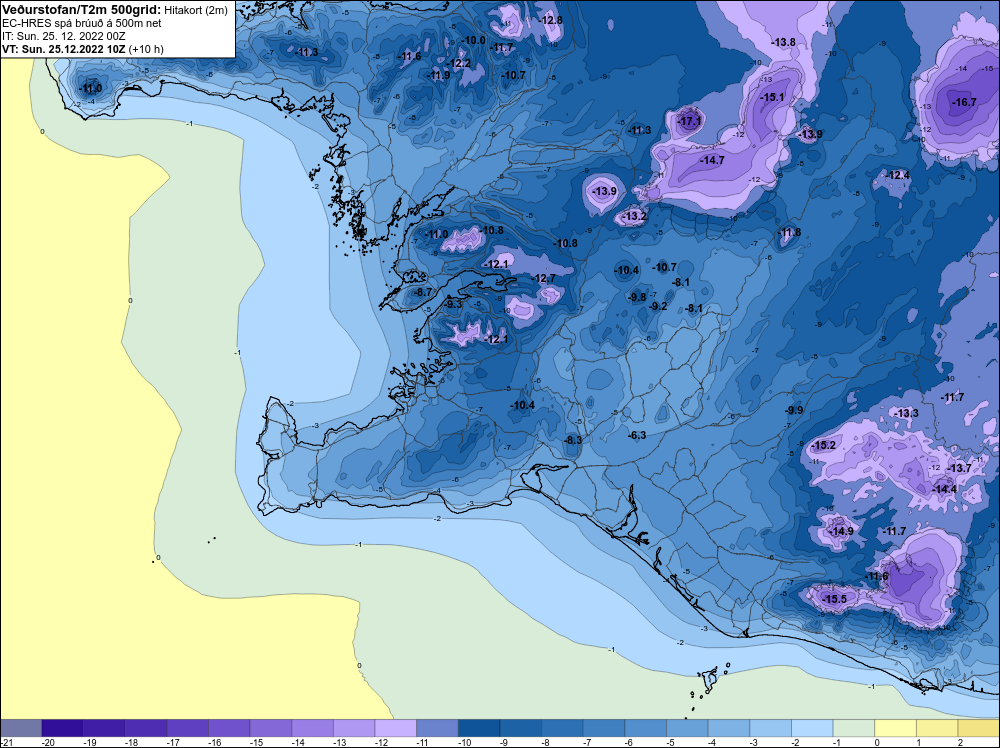Viewport: 1000px width, 748px height.
Task: Click the -9.9 temperature value
Action: click(793, 410)
